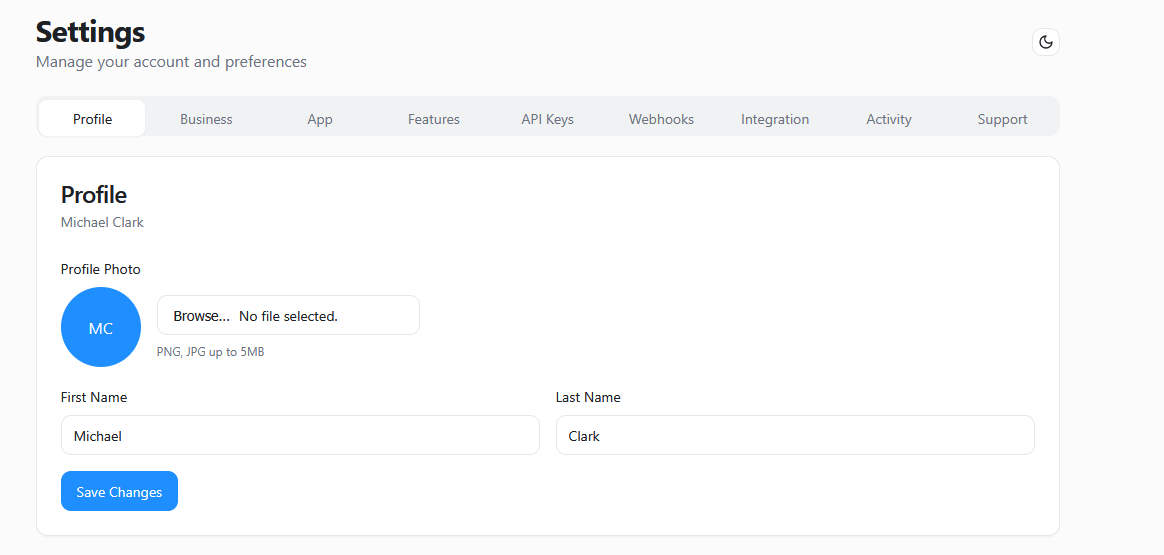Focus the First Name field
The height and width of the screenshot is (555, 1164).
pos(300,436)
